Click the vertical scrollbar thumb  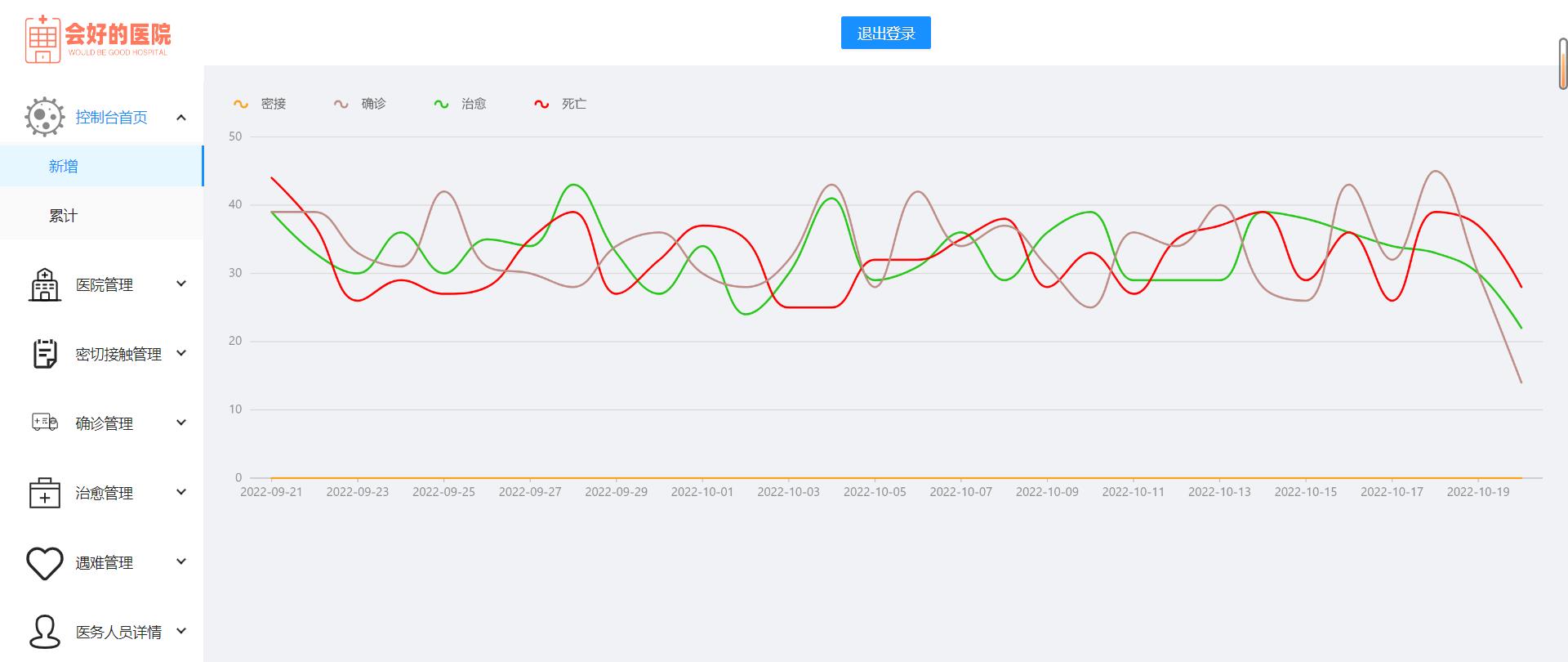pos(1562,63)
